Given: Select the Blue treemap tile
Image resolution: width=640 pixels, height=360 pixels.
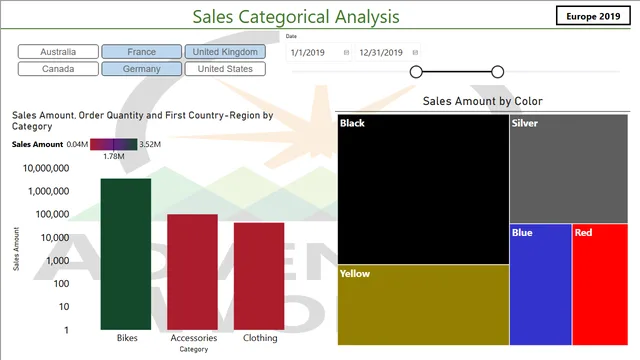Looking at the screenshot, I should point(540,284).
